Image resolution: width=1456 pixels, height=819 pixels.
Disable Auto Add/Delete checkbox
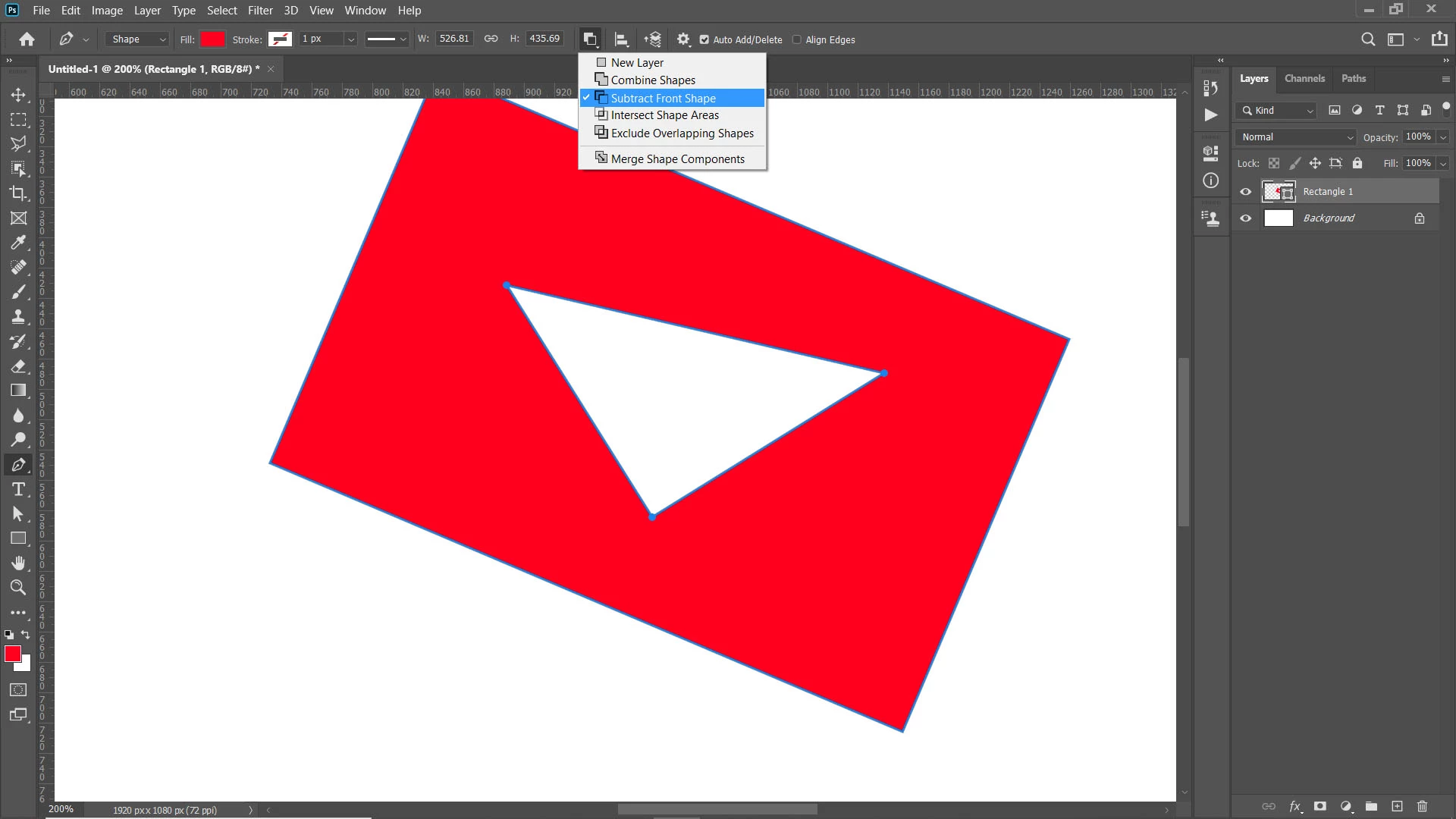point(704,39)
